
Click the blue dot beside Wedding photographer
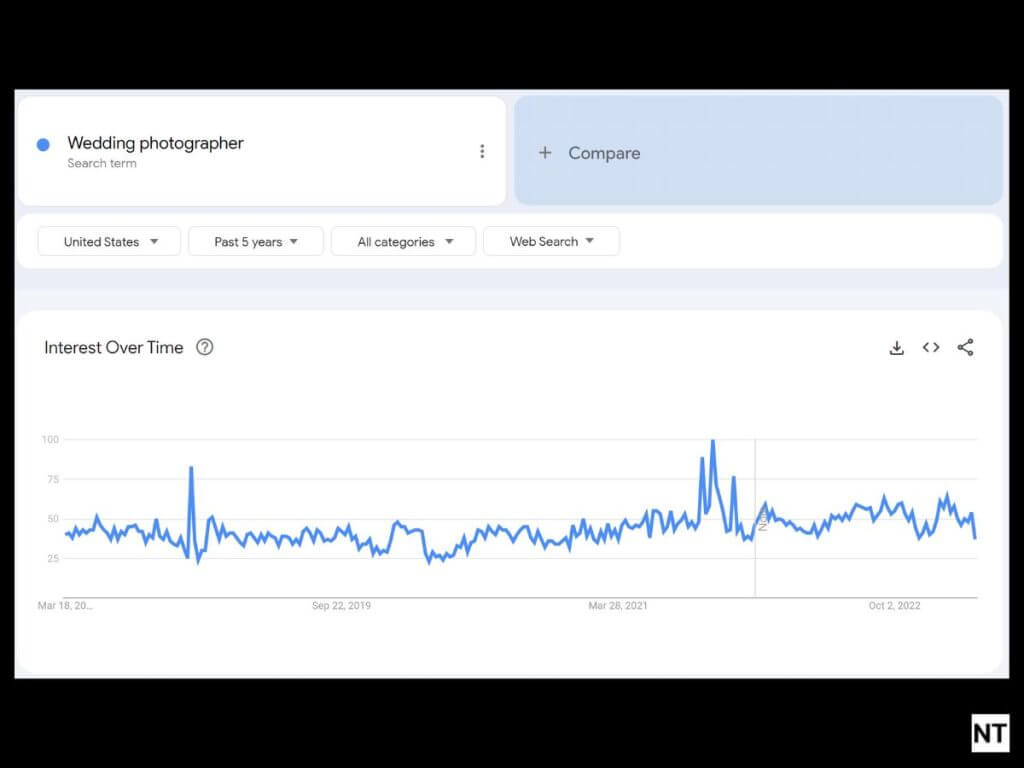43,145
